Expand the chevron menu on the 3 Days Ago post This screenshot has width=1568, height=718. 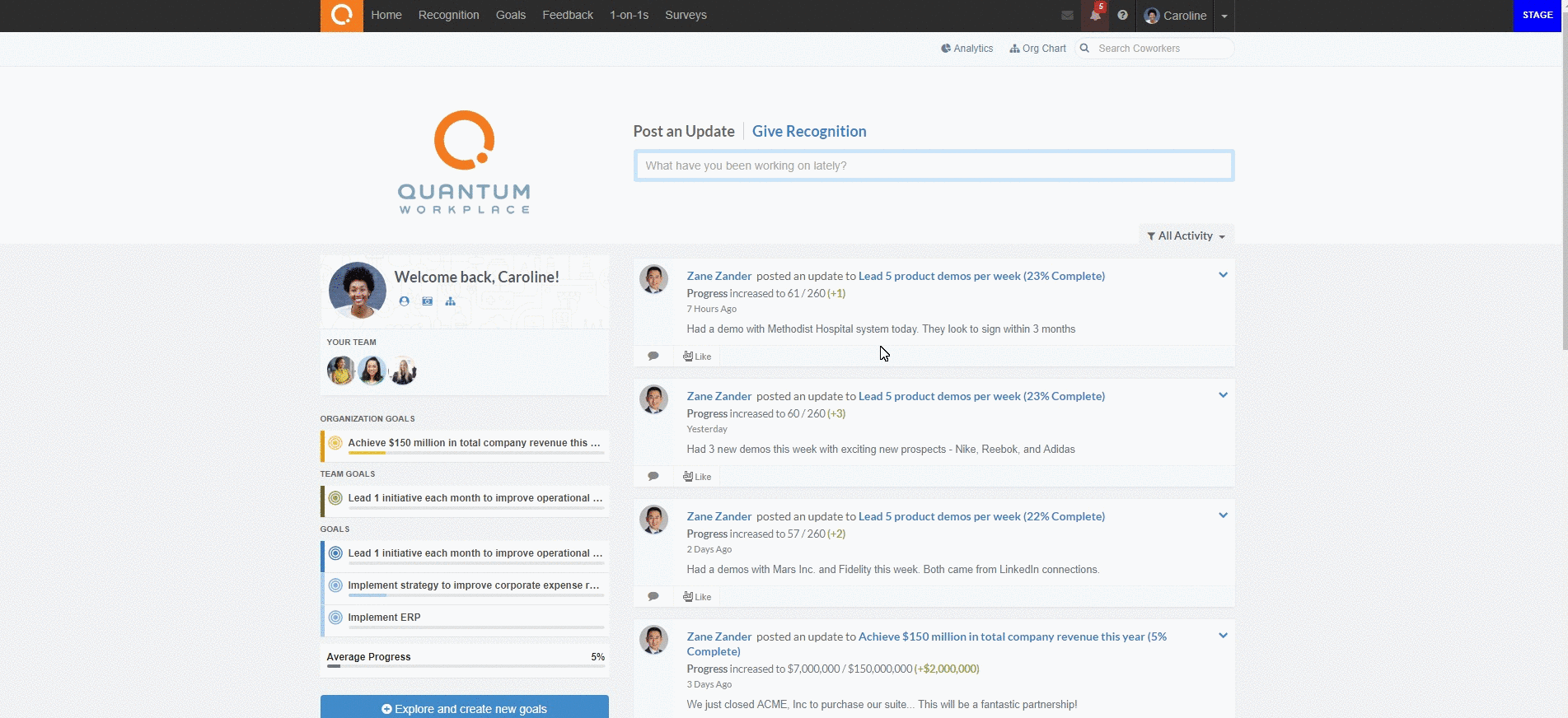tap(1223, 636)
